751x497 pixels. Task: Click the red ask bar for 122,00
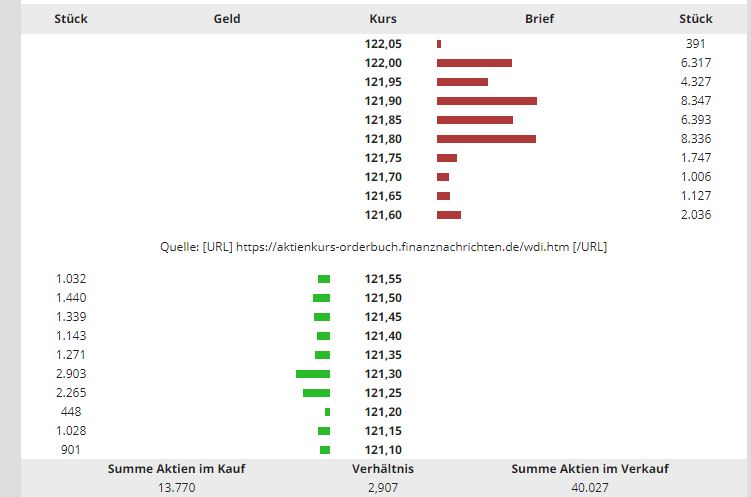[474, 63]
